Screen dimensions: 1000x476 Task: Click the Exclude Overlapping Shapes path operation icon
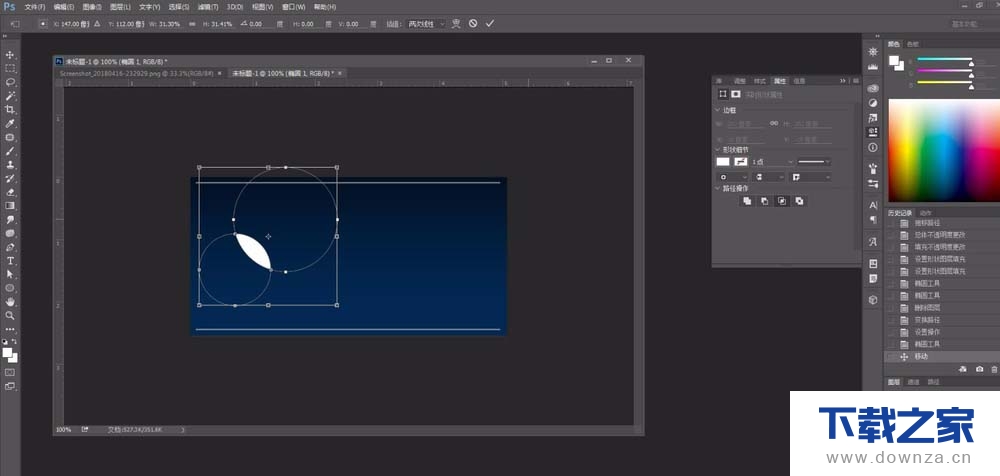[798, 201]
